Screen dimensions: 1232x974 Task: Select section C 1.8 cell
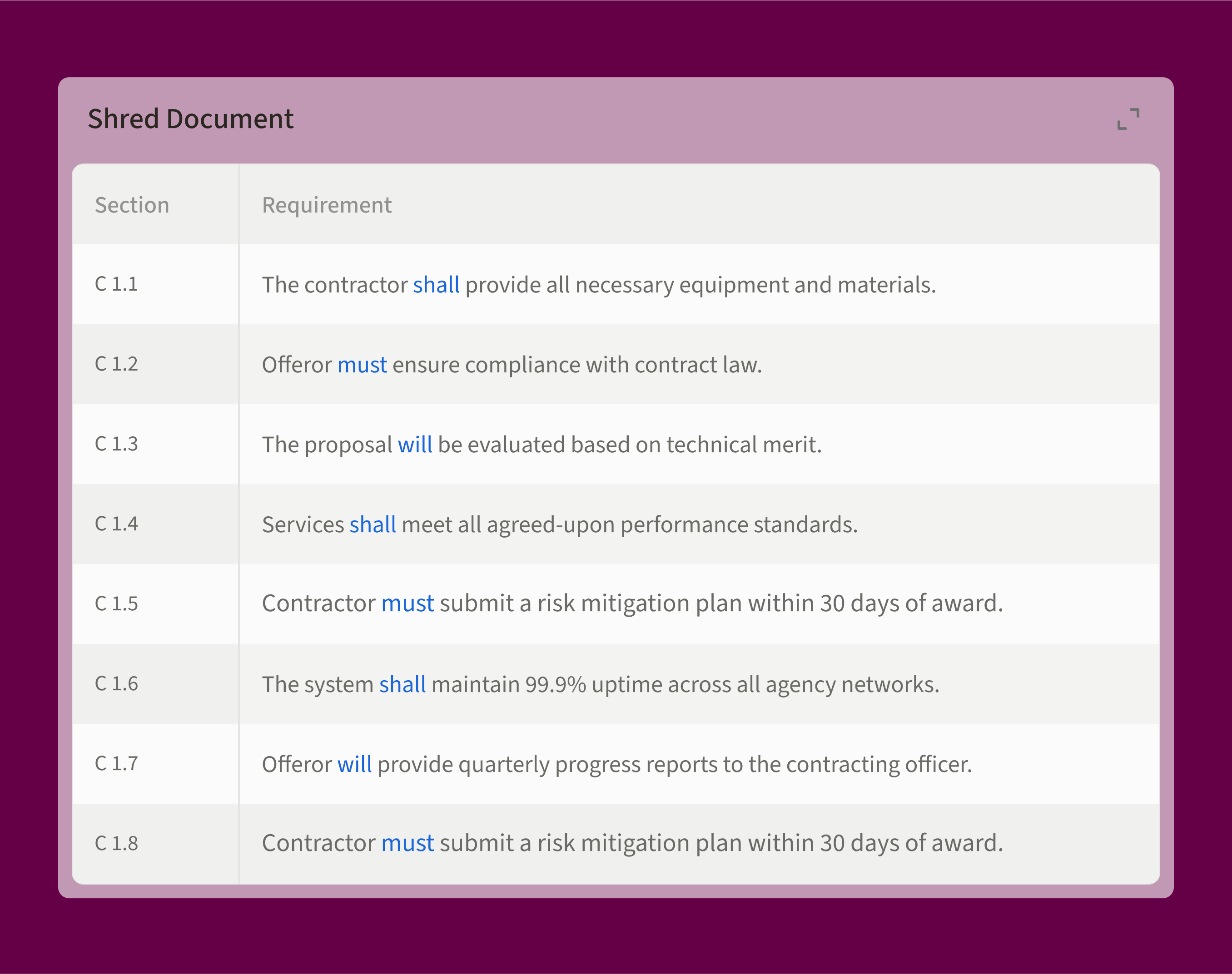point(116,843)
